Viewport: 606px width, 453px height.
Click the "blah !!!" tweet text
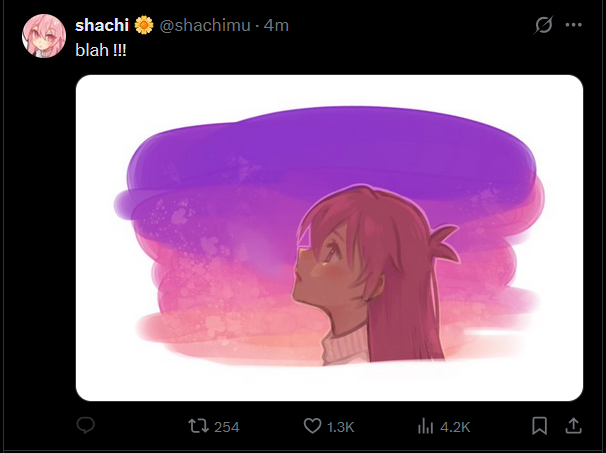pyautogui.click(x=101, y=49)
